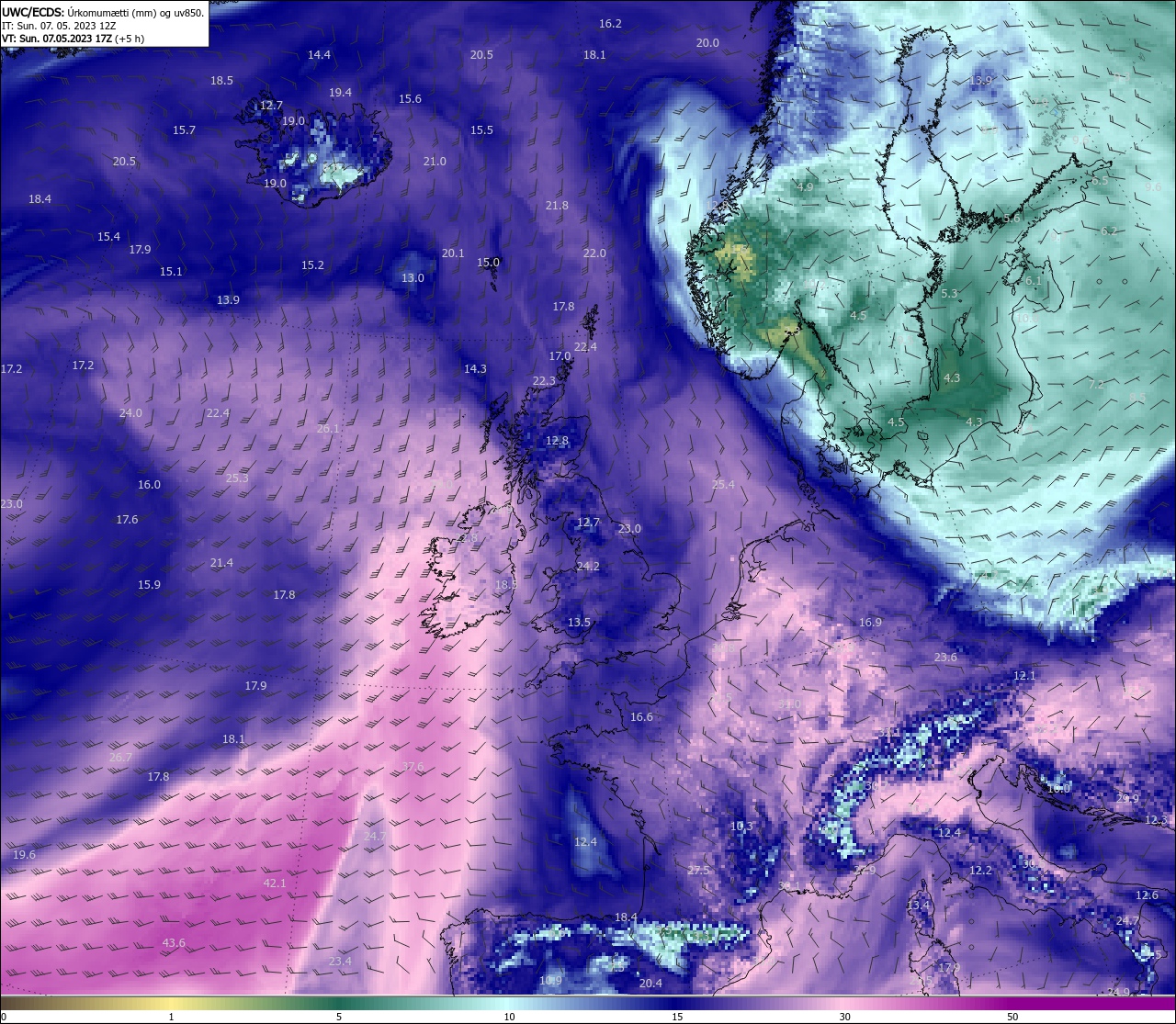Click the value 23.4 near the bottom
Image resolution: width=1176 pixels, height=1024 pixels.
[x=340, y=962]
